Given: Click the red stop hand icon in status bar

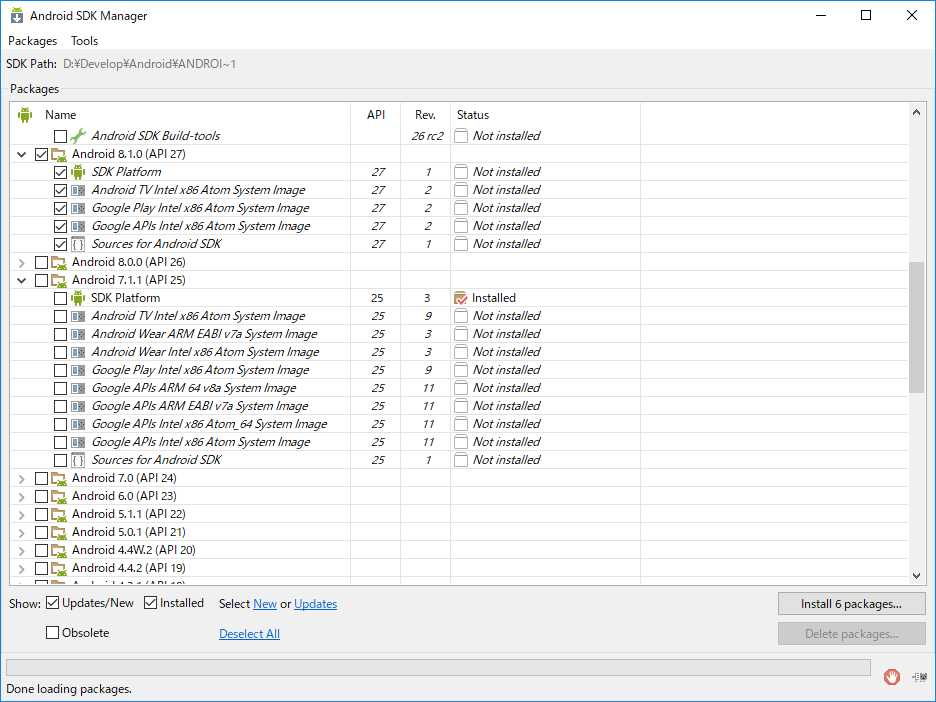Looking at the screenshot, I should point(892,677).
